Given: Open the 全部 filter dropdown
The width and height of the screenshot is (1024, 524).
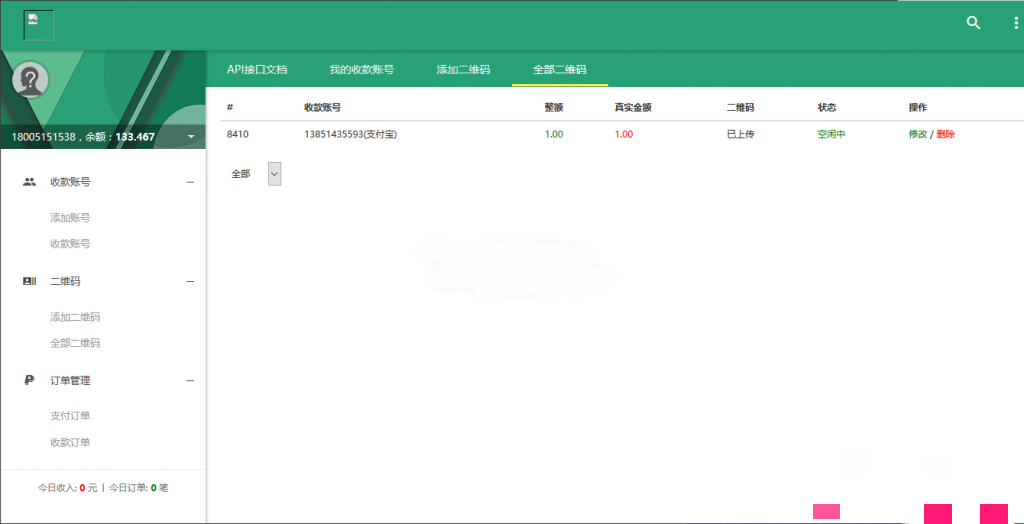Looking at the screenshot, I should pos(274,174).
